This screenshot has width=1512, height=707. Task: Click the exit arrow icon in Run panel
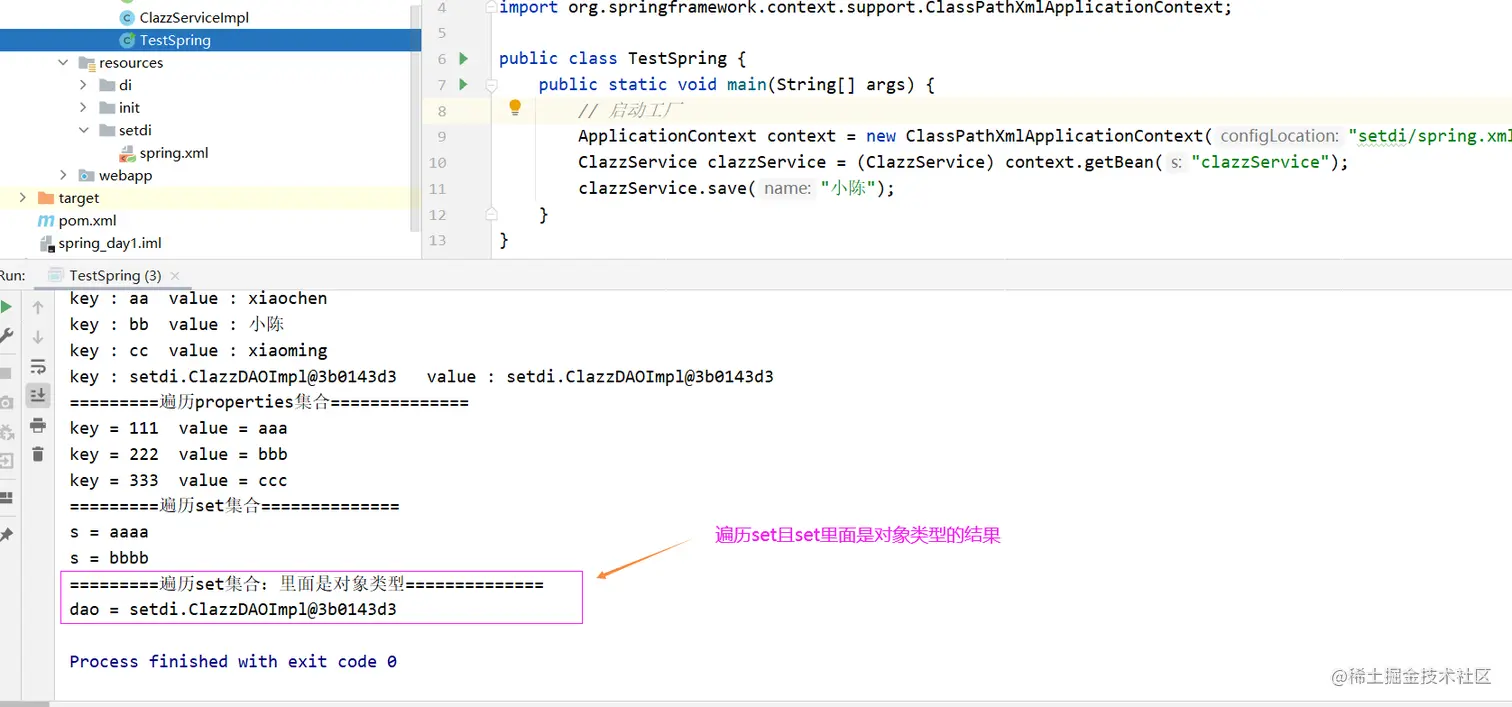(x=6, y=461)
